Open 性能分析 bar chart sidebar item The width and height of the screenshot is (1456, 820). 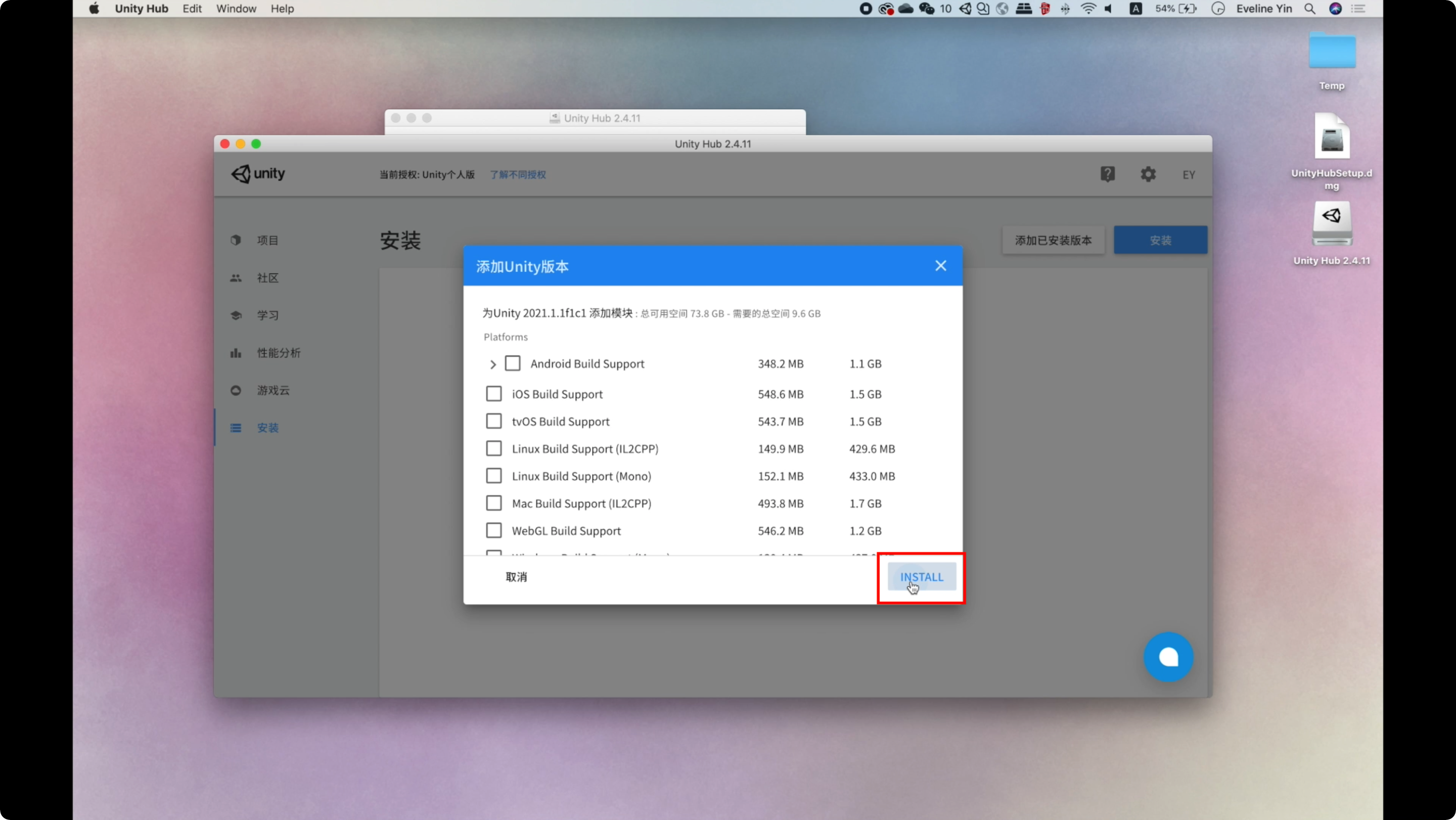pyautogui.click(x=278, y=353)
